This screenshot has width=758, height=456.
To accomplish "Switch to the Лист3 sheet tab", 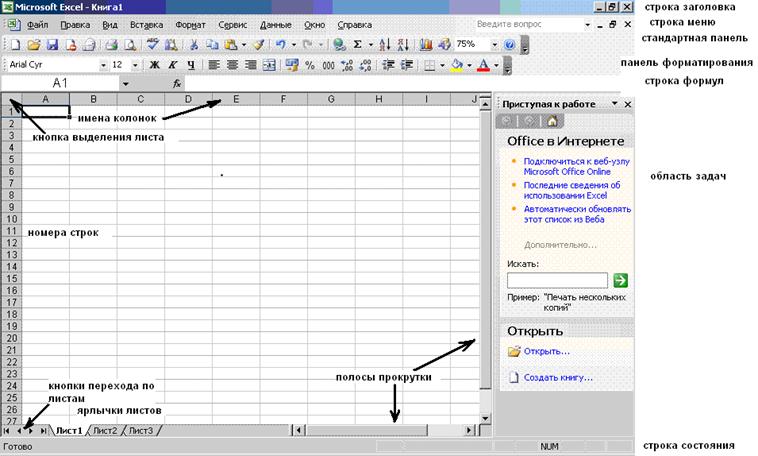I will [x=141, y=430].
